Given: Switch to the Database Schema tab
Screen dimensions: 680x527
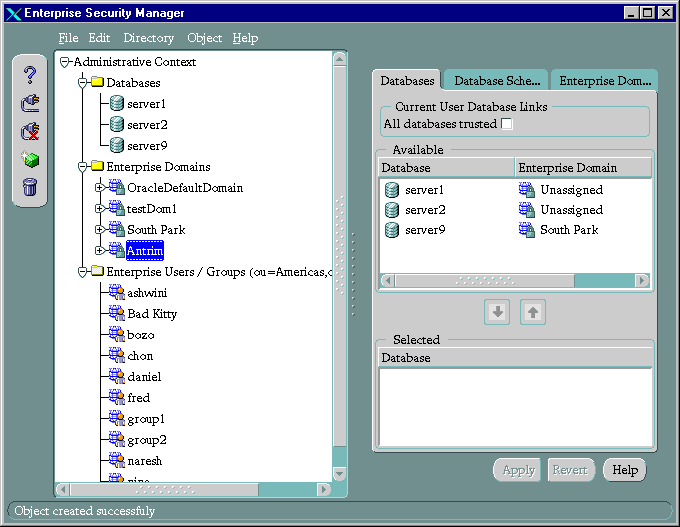Looking at the screenshot, I should pos(496,80).
